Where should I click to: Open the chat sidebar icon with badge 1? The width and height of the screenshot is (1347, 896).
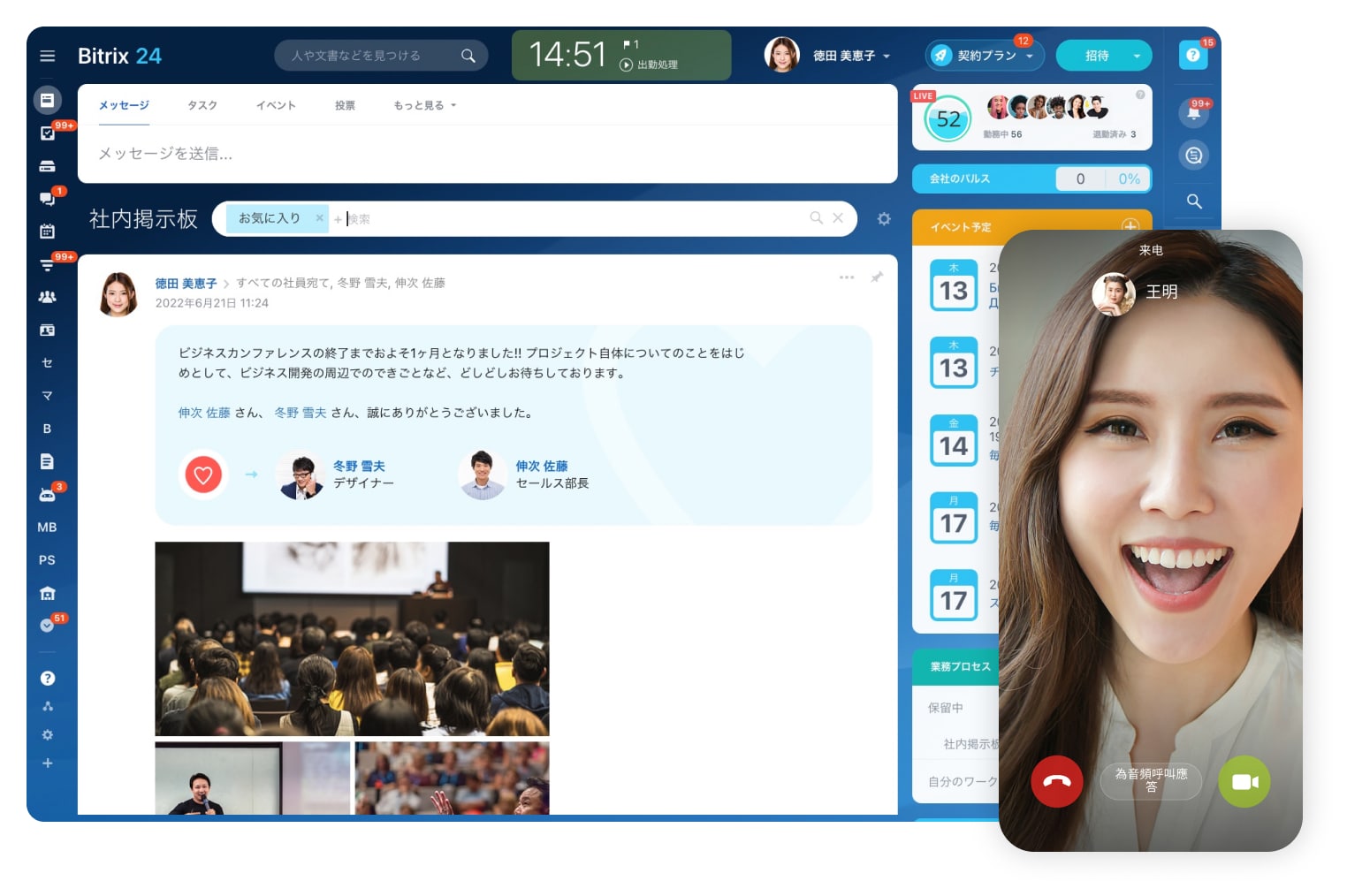pos(48,199)
